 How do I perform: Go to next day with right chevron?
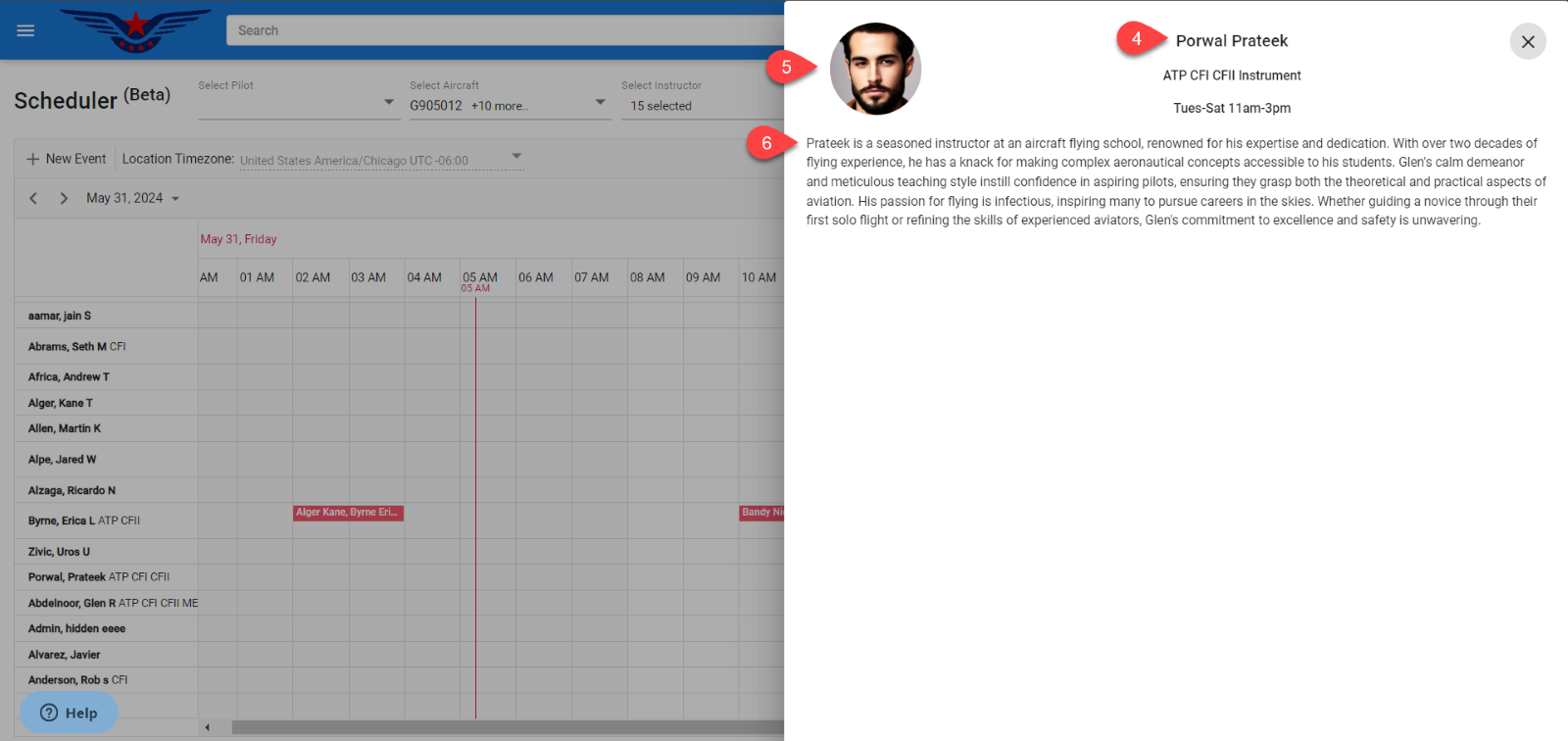tap(64, 198)
